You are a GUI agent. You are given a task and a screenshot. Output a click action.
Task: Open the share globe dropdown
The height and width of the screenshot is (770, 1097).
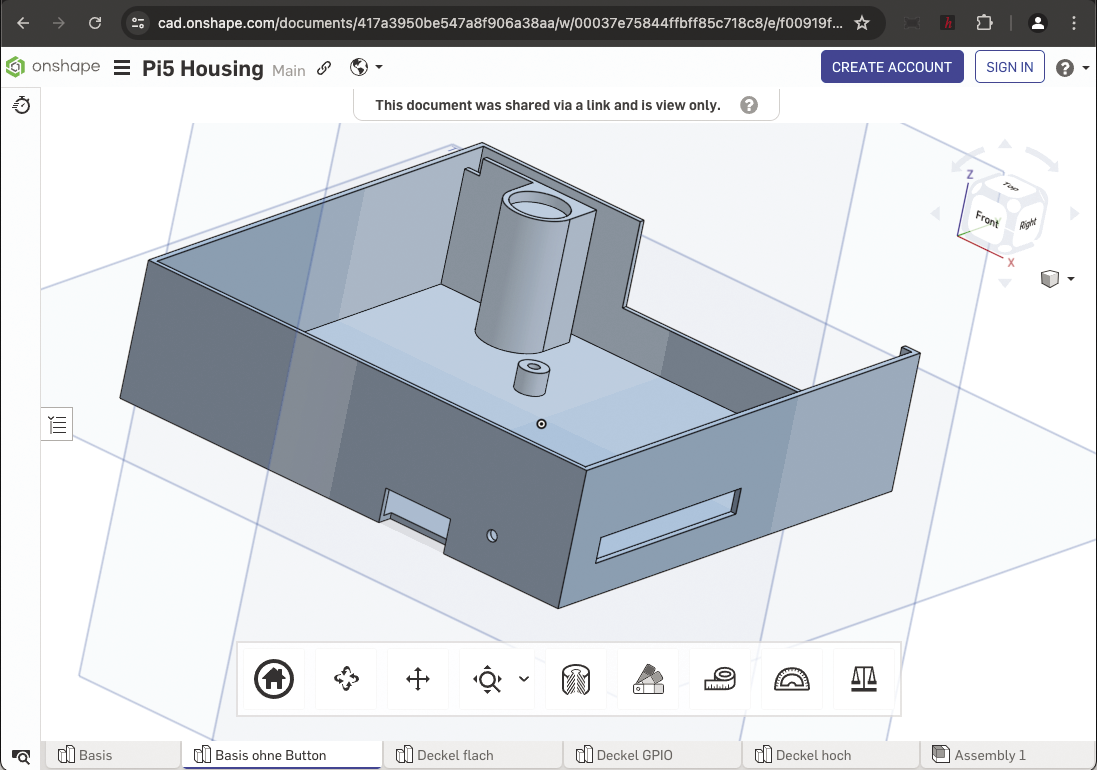point(366,67)
